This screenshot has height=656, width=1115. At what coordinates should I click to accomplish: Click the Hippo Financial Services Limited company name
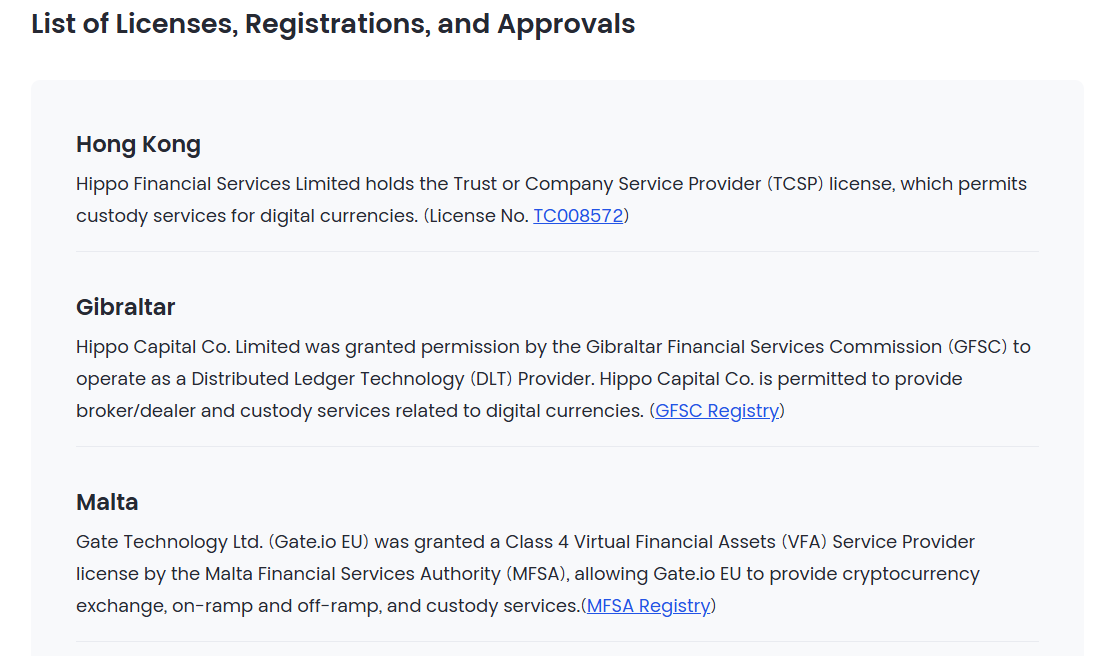(x=218, y=184)
